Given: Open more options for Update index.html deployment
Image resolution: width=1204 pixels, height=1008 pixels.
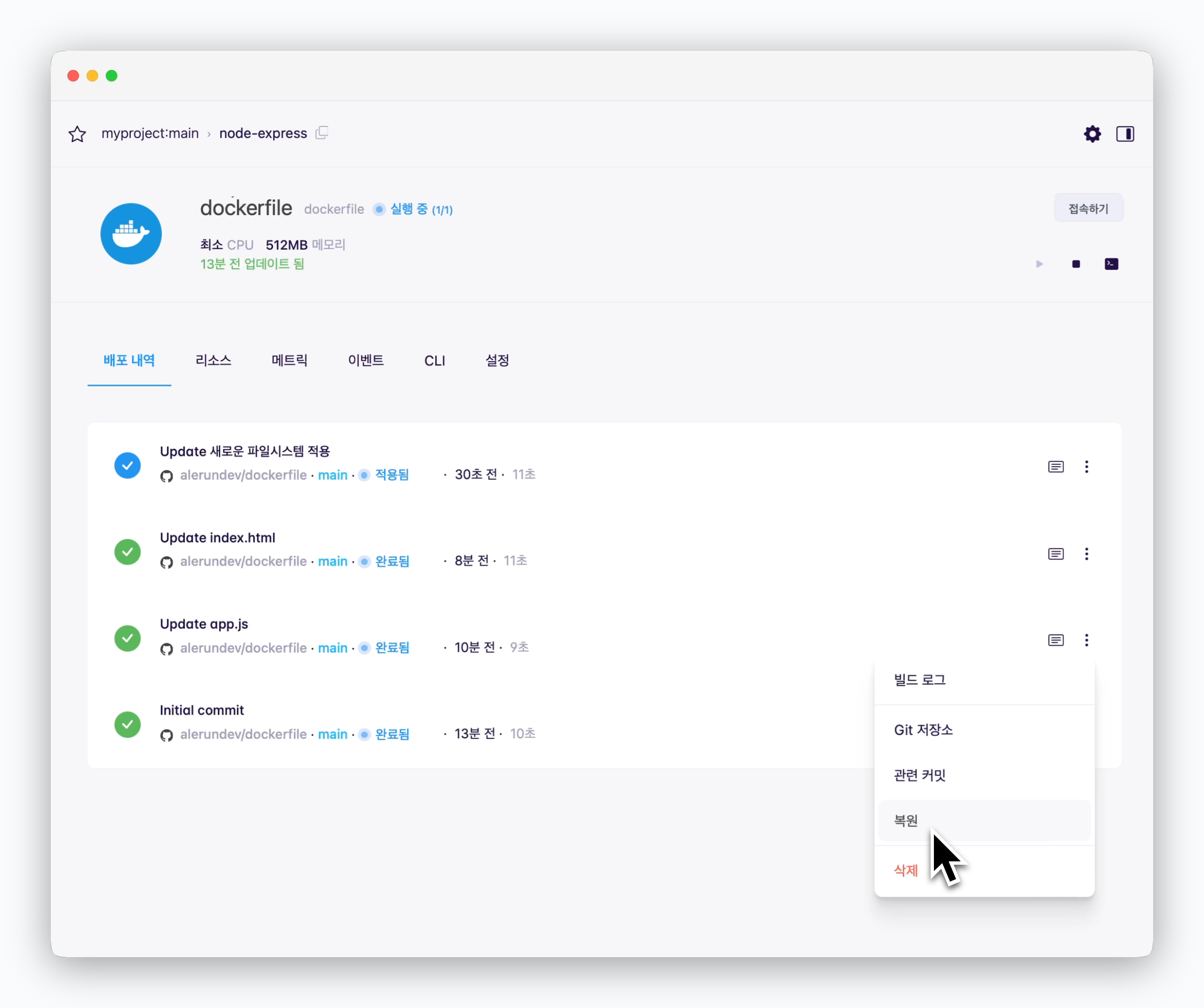Looking at the screenshot, I should point(1086,553).
